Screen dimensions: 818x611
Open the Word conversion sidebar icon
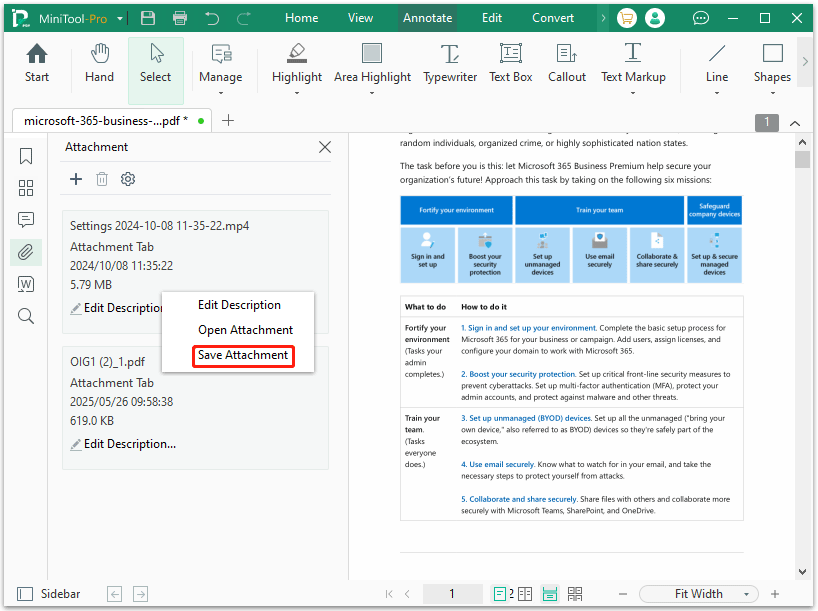click(26, 284)
